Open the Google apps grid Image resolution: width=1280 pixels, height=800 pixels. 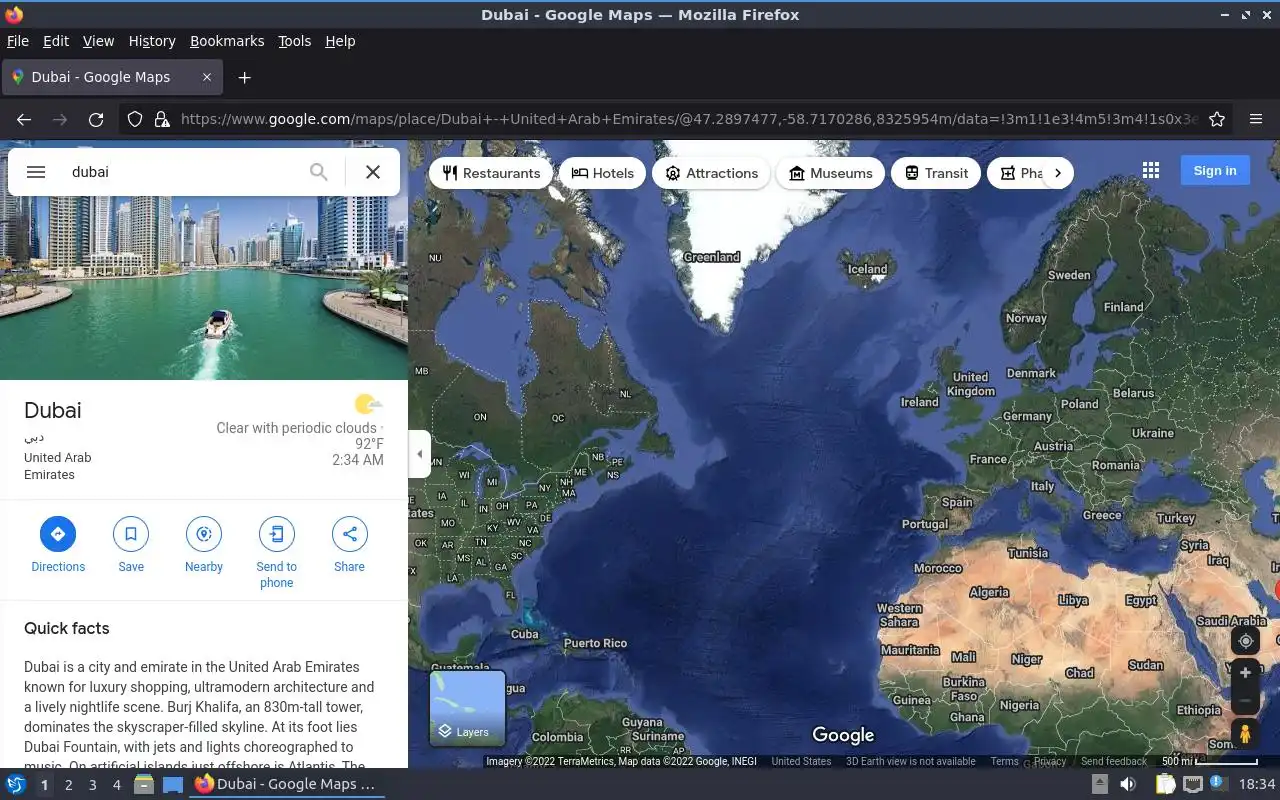click(1151, 171)
